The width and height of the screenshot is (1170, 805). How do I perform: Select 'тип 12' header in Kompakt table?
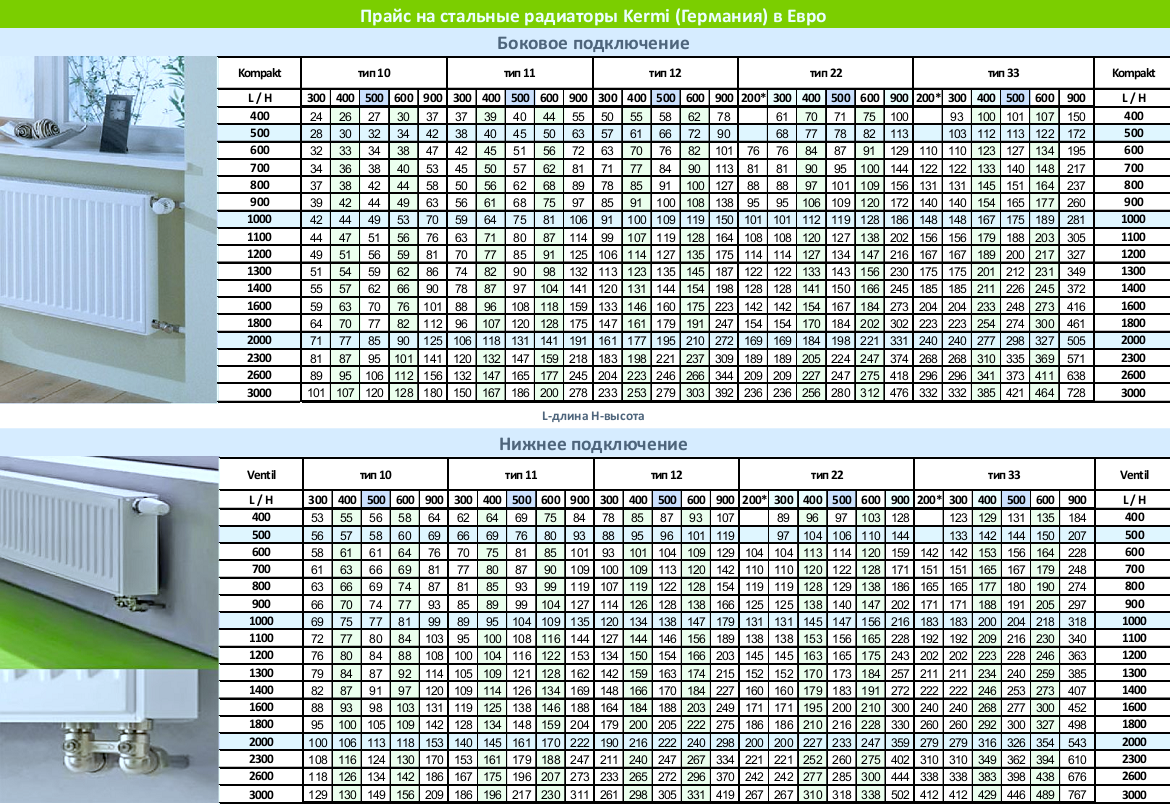(665, 73)
